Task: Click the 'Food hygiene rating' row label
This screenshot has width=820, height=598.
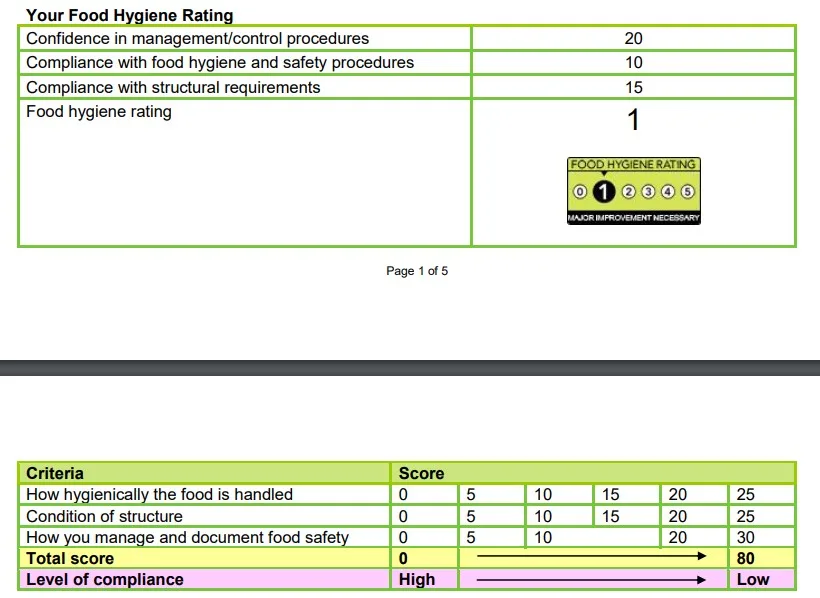Action: (99, 111)
